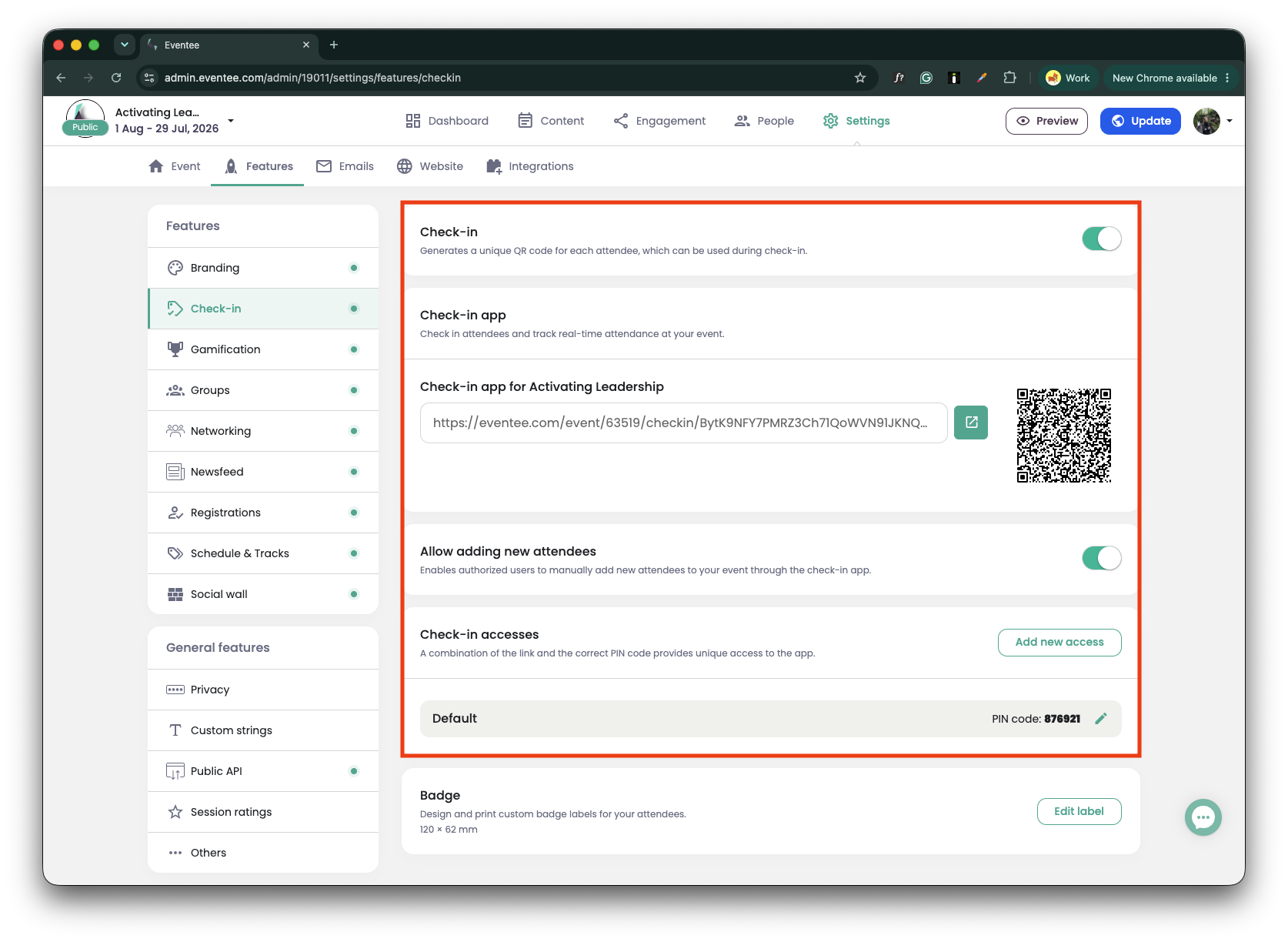
Task: Open check-in app link in new tab icon
Action: point(971,423)
